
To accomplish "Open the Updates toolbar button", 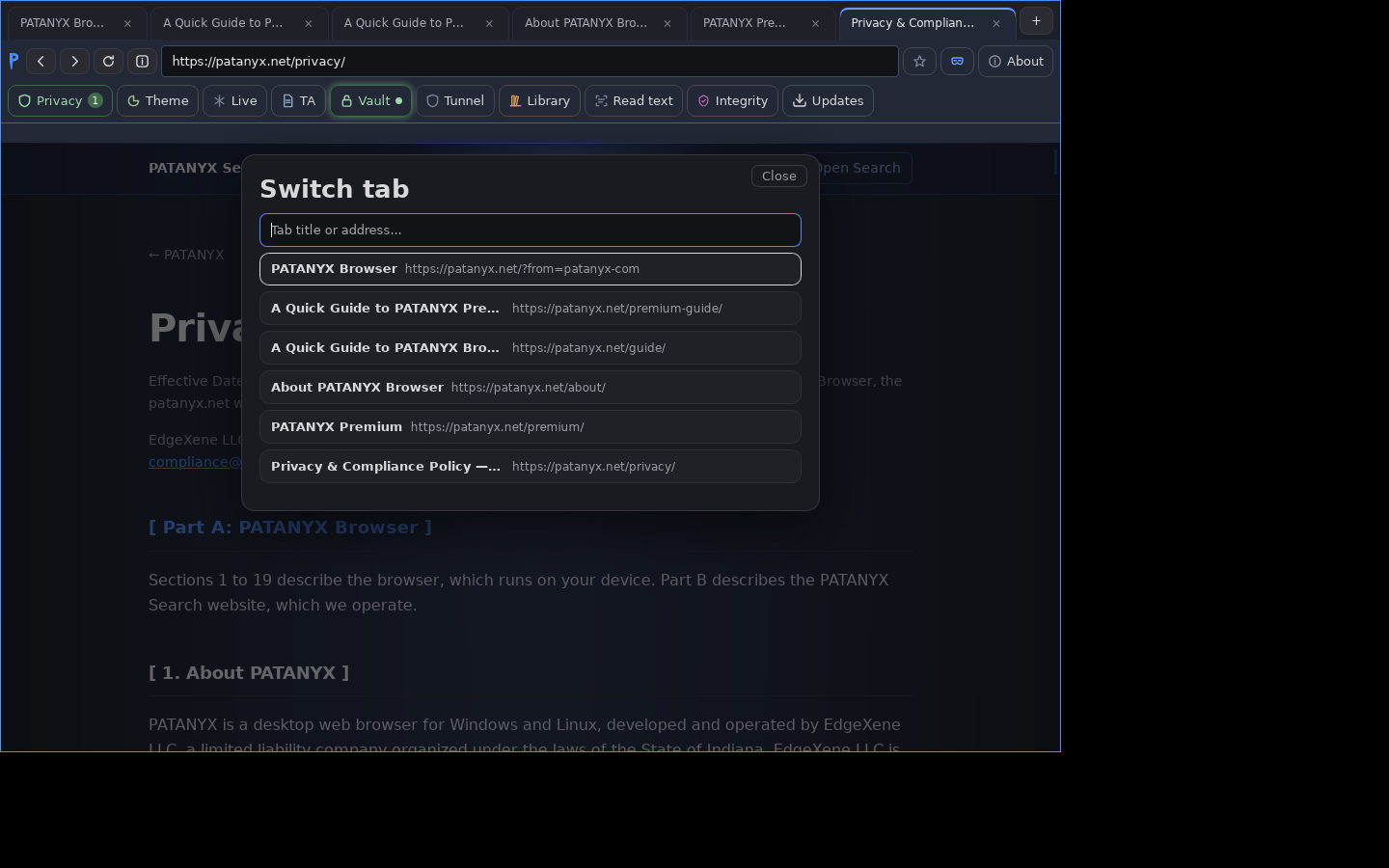I will click(x=828, y=100).
